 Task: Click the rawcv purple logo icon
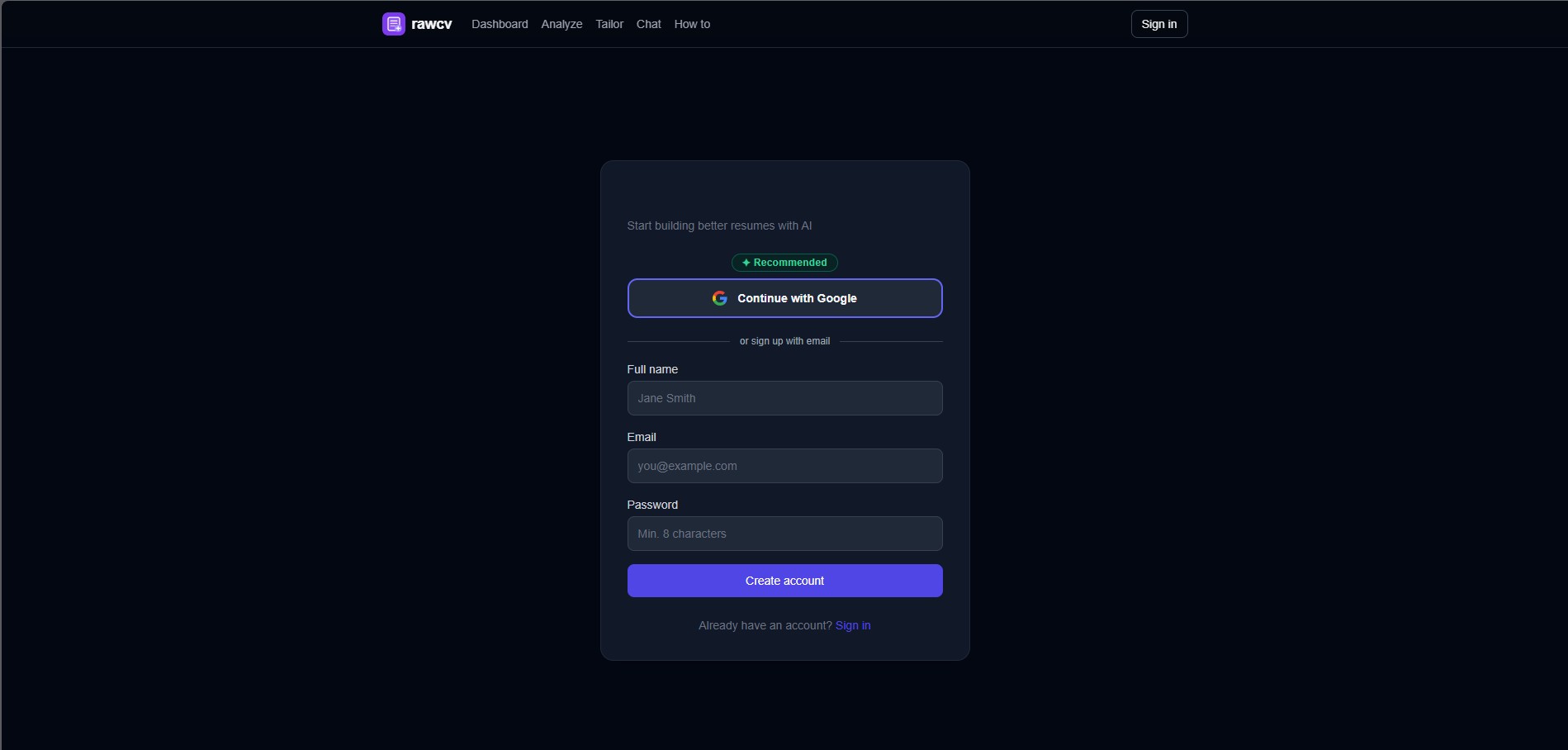click(x=394, y=24)
